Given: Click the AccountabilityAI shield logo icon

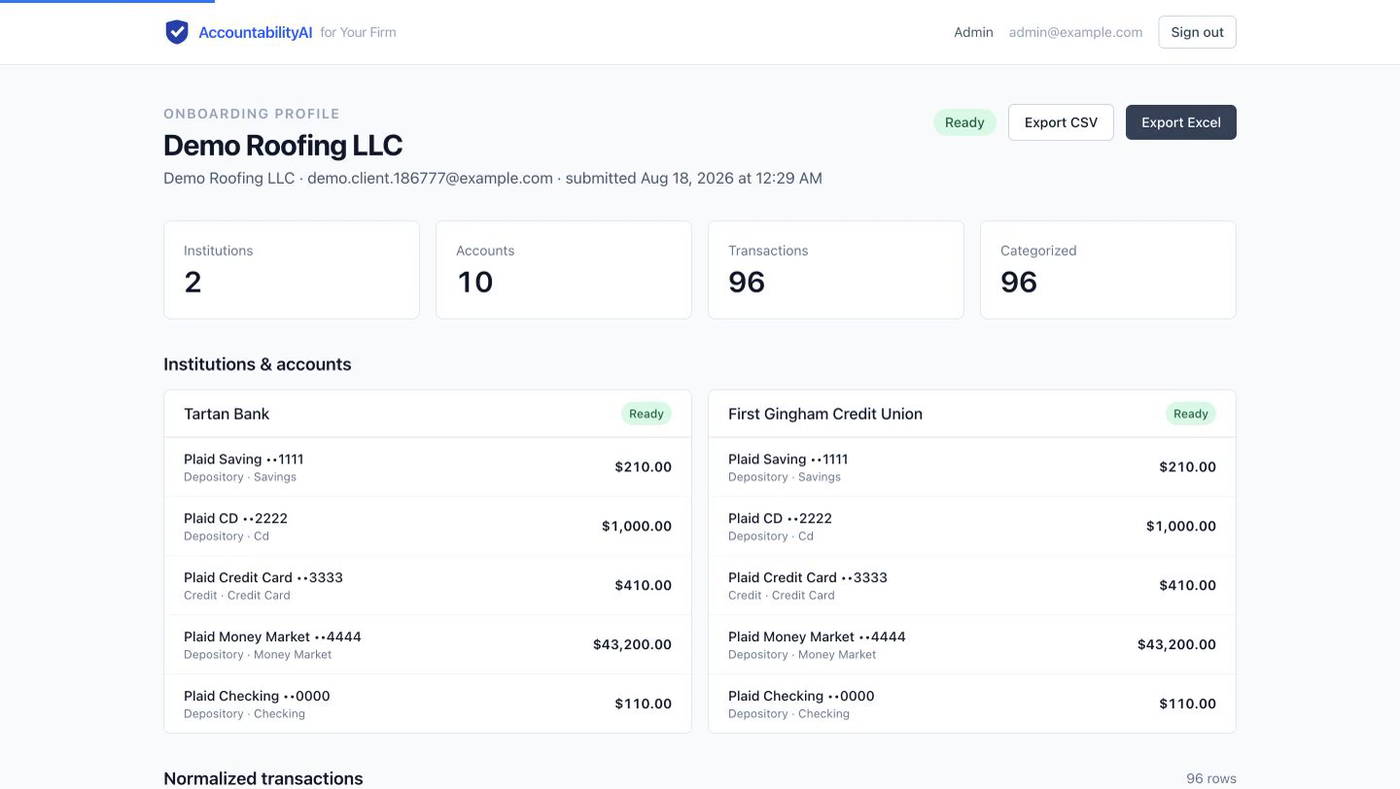Looking at the screenshot, I should (x=177, y=32).
